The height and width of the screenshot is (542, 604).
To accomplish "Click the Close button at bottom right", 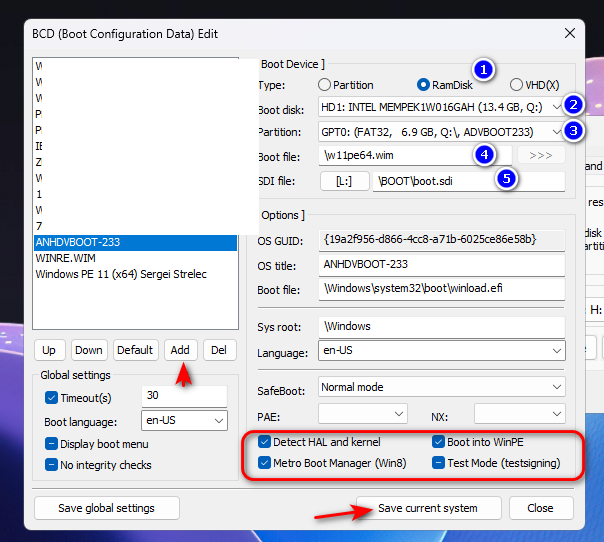I will click(541, 508).
